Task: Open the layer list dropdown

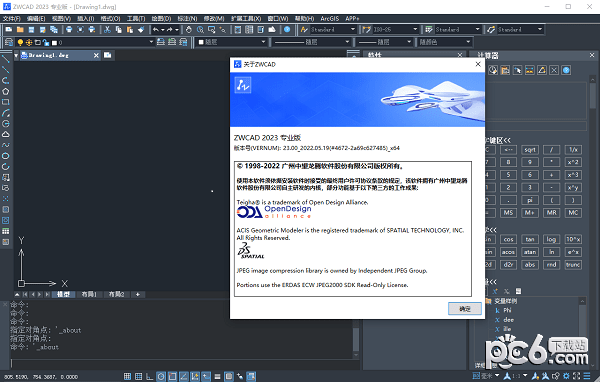Action: click(151, 42)
